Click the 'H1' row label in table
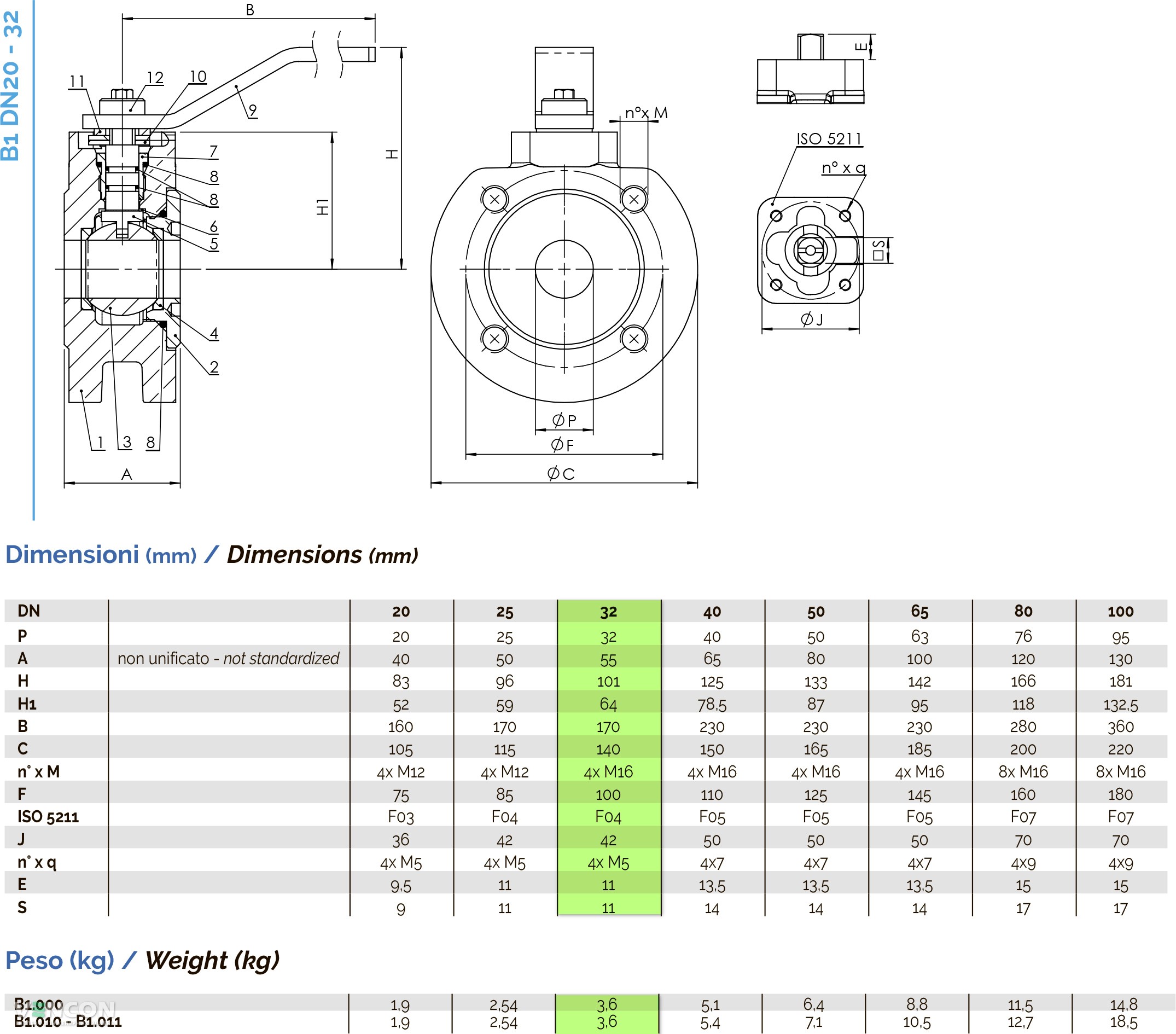The width and height of the screenshot is (1176, 1034). [x=26, y=703]
